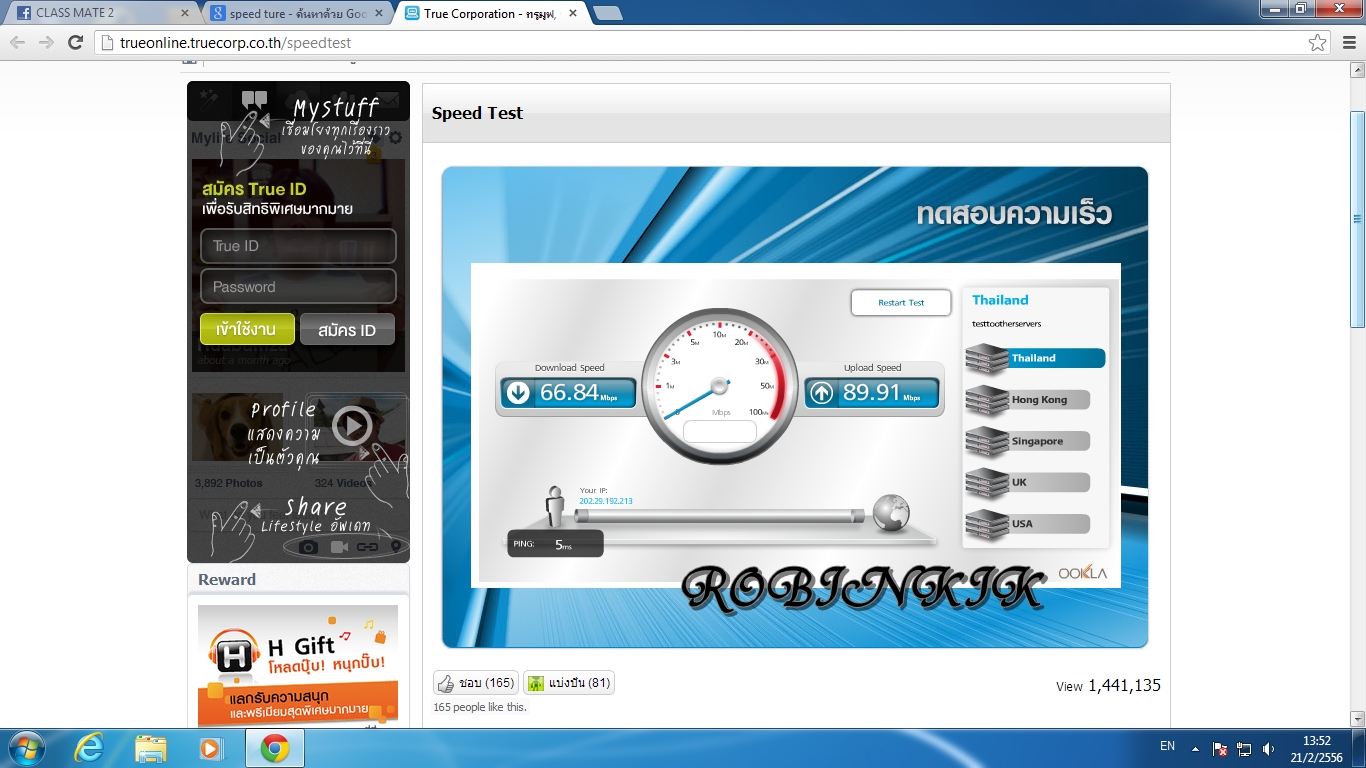
Task: Click the location pin icon under Share
Action: [396, 547]
